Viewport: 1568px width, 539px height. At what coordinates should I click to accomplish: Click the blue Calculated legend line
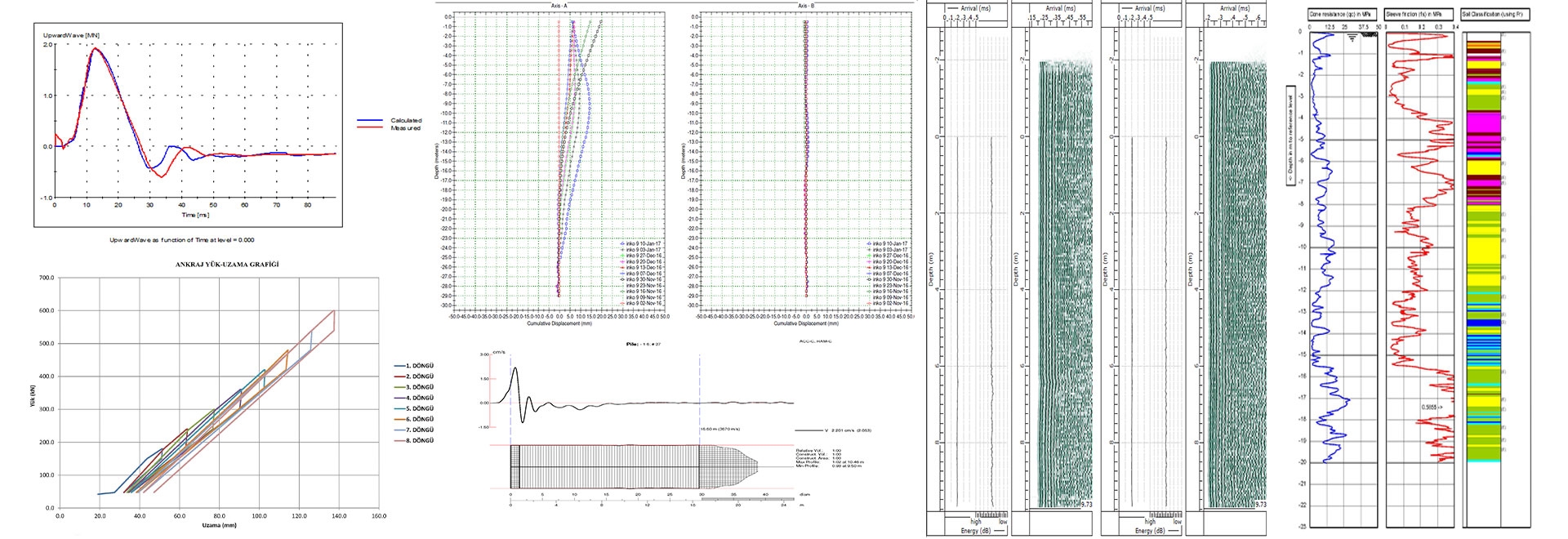[x=370, y=121]
